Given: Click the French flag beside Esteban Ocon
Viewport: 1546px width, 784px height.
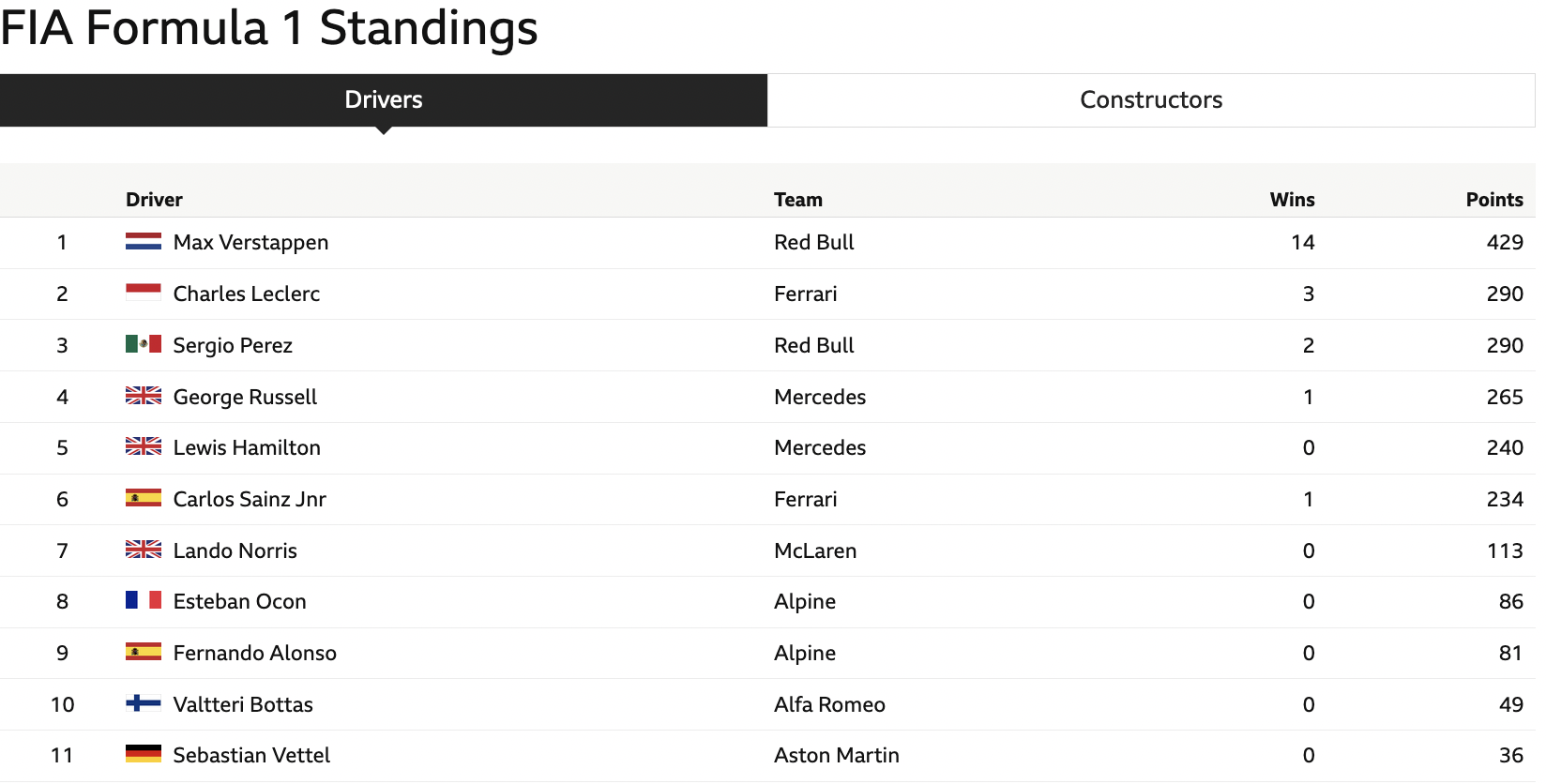Looking at the screenshot, I should point(144,600).
